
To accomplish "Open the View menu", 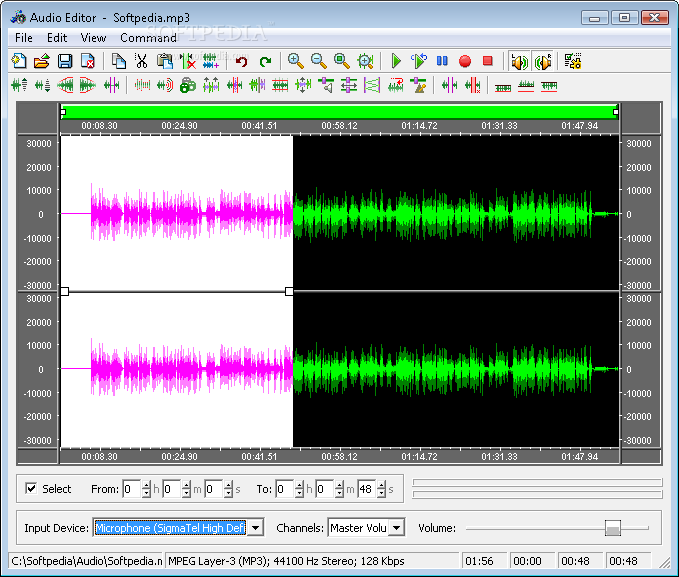I will pyautogui.click(x=93, y=38).
